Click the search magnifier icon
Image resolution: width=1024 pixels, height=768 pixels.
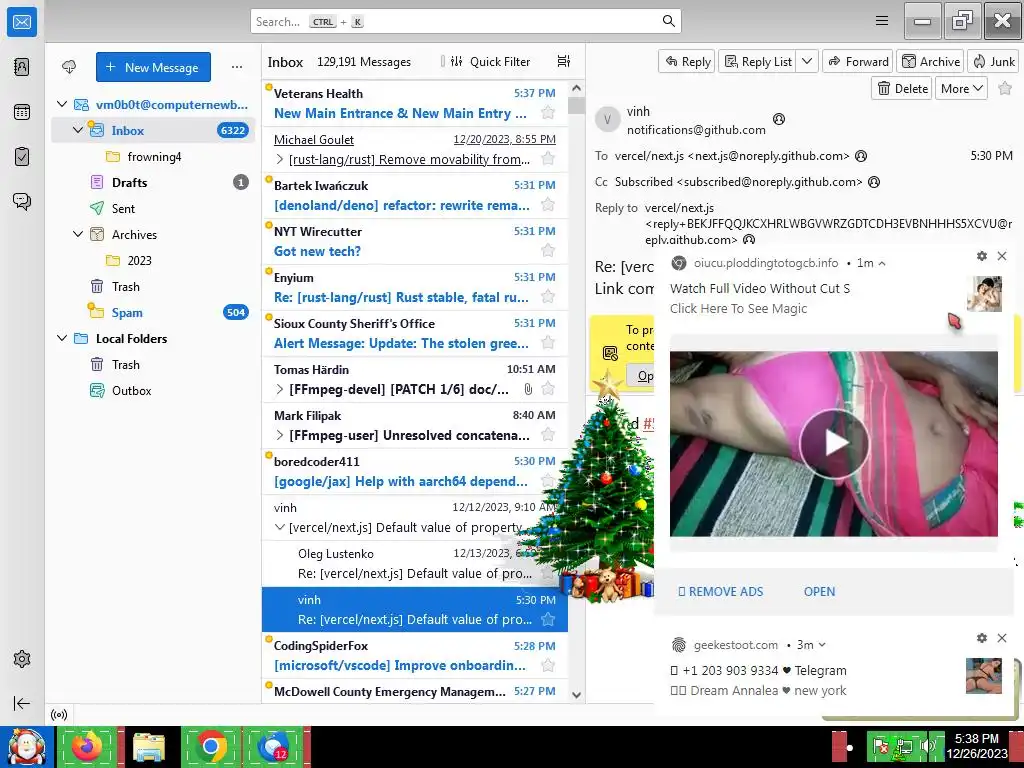[x=669, y=21]
